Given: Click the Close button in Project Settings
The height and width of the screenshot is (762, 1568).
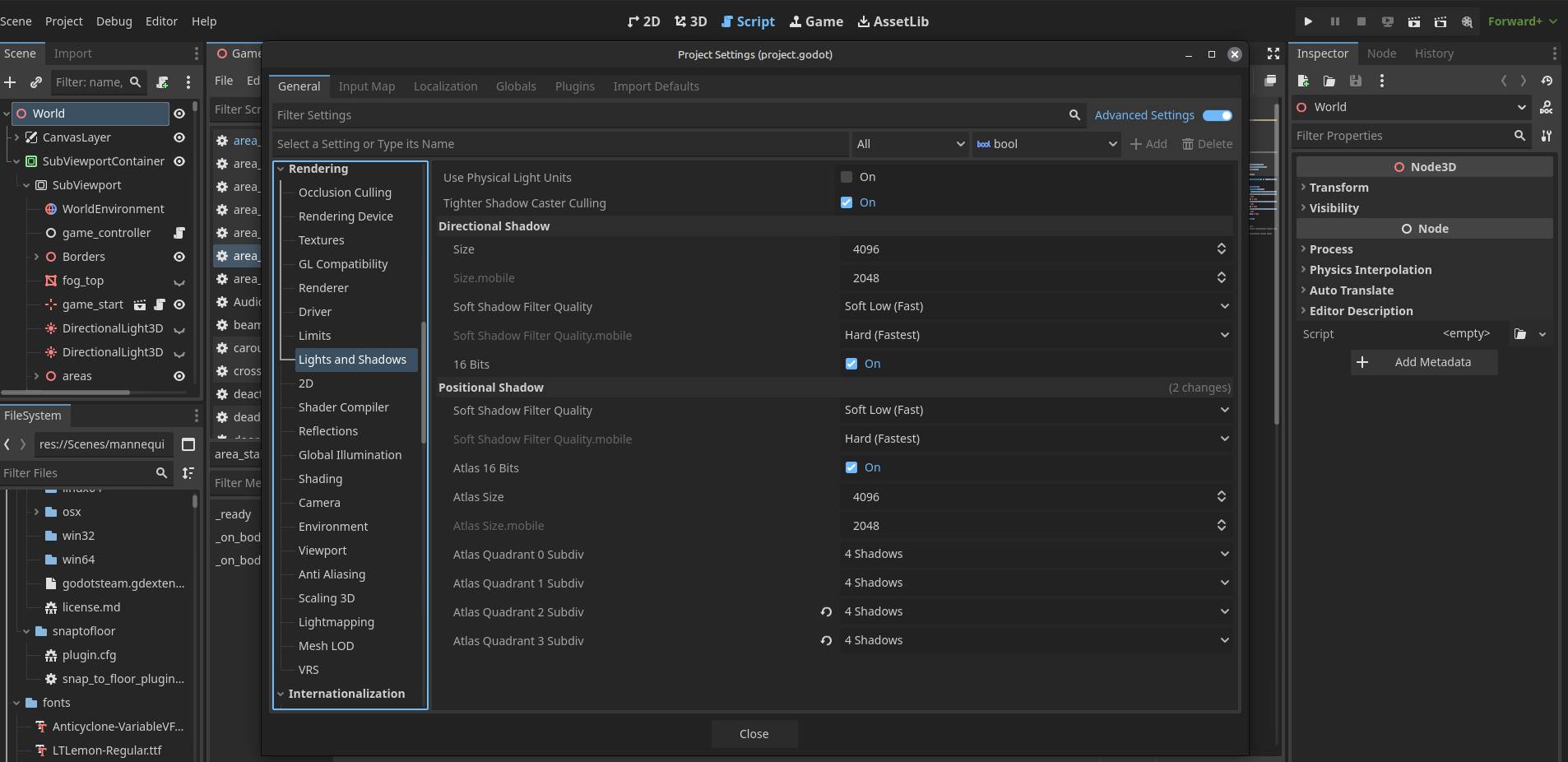Looking at the screenshot, I should [754, 734].
